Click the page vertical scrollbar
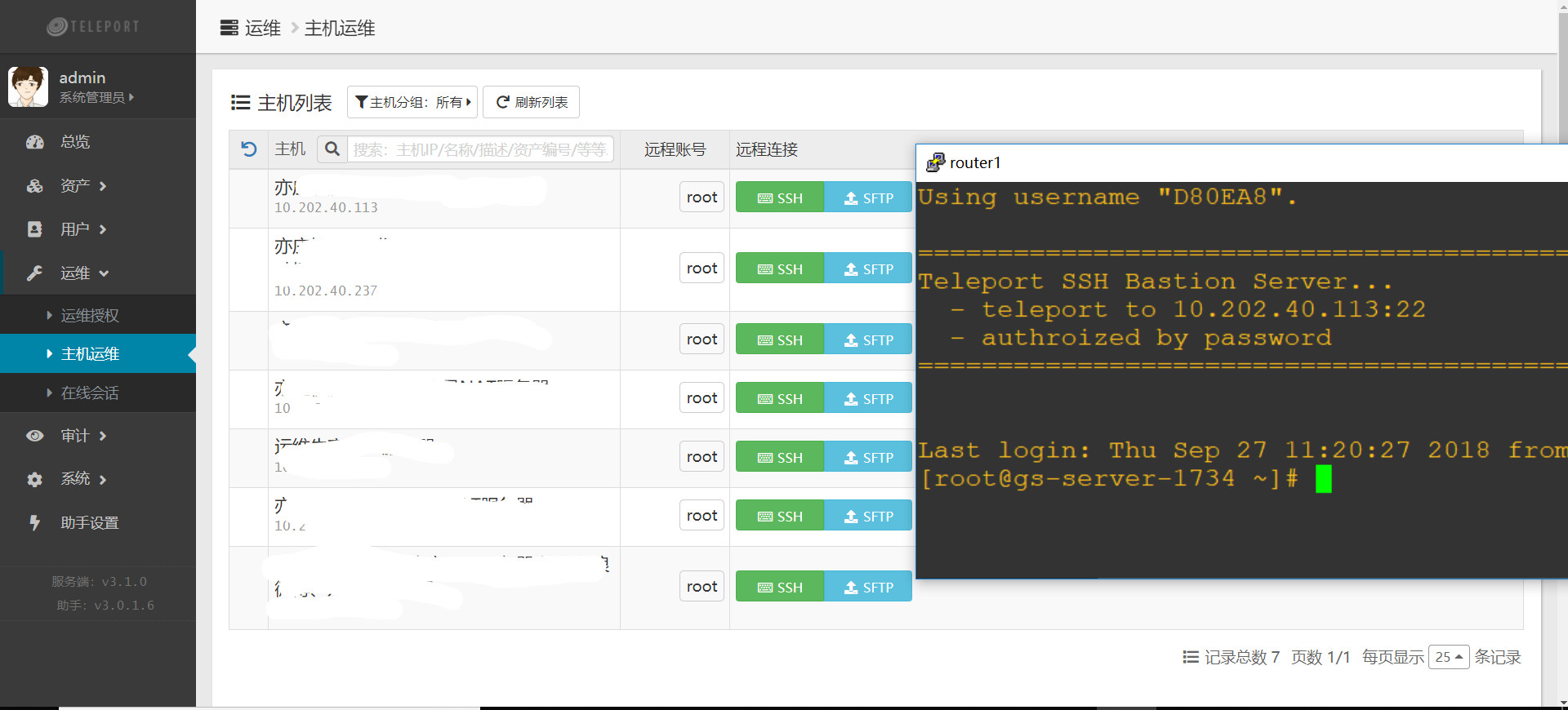Image resolution: width=1568 pixels, height=710 pixels. tap(1563, 355)
